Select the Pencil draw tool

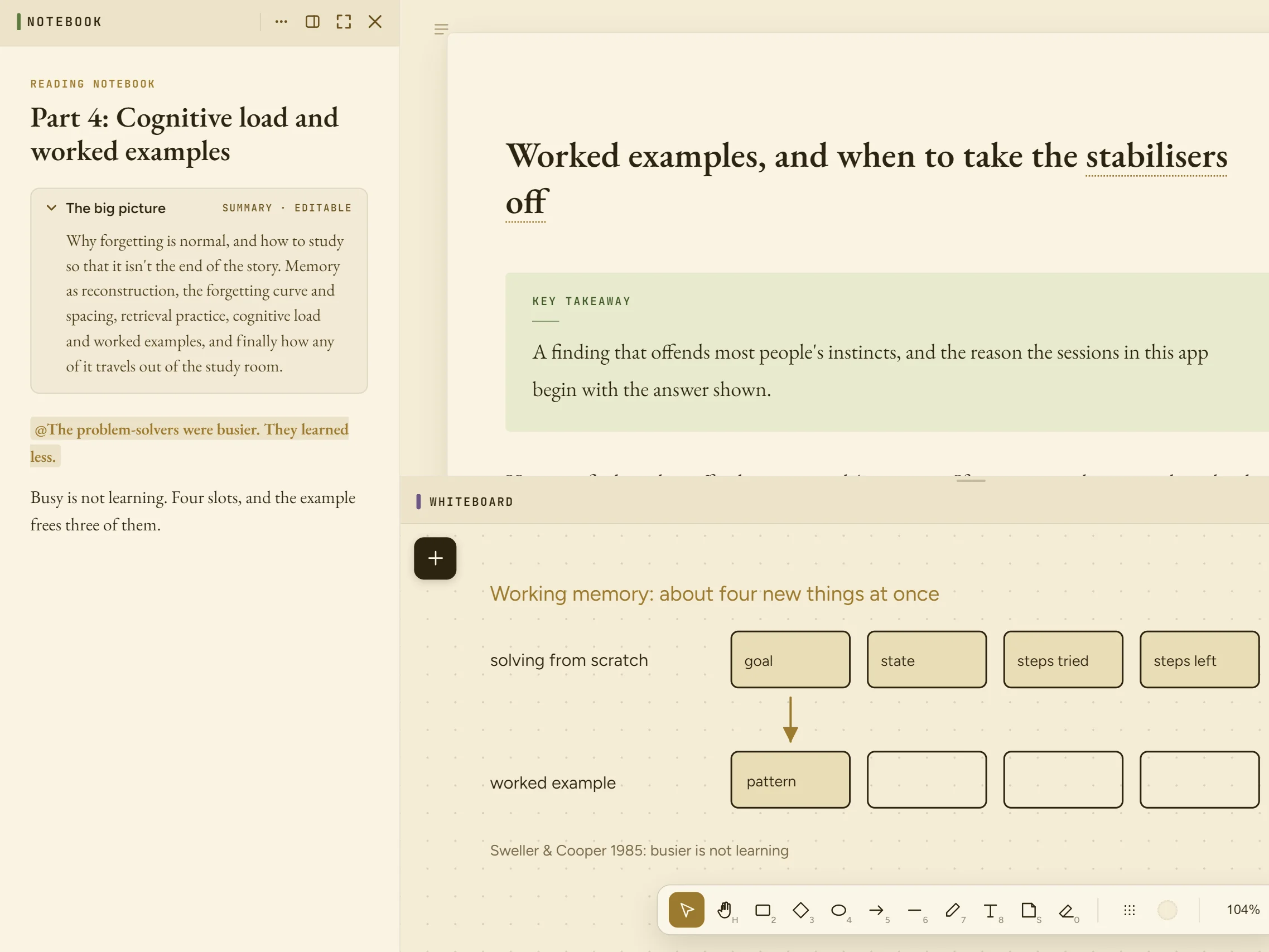[x=952, y=910]
